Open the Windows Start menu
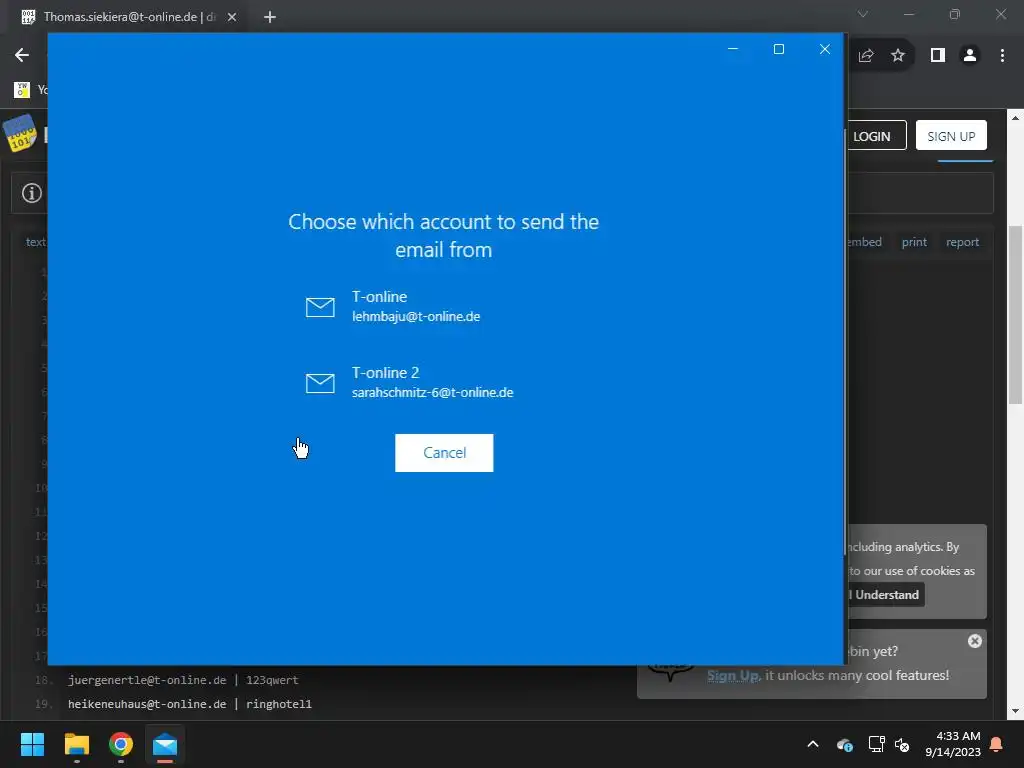 [32, 744]
